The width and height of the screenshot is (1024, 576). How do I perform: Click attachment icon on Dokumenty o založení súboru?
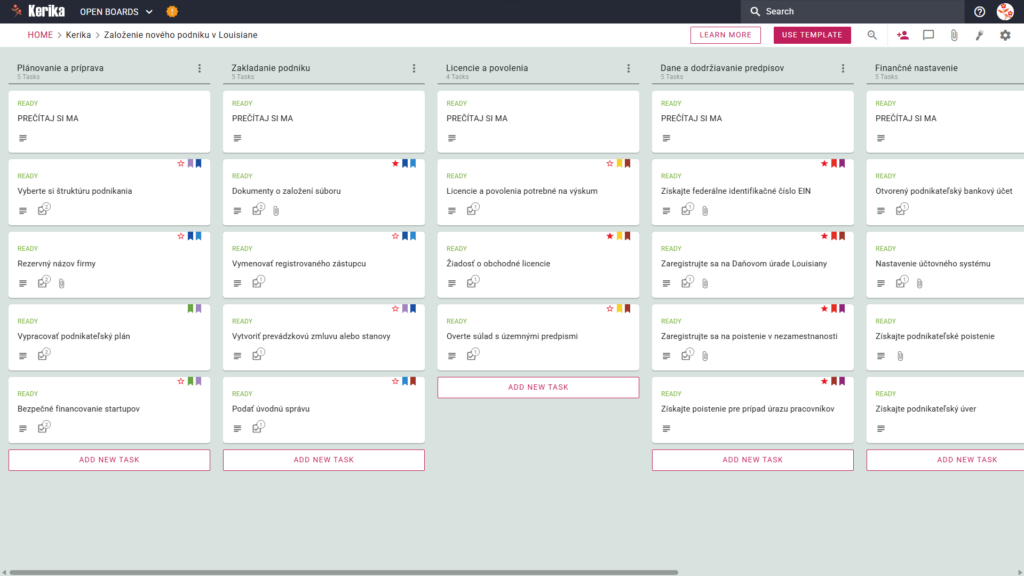coord(276,211)
